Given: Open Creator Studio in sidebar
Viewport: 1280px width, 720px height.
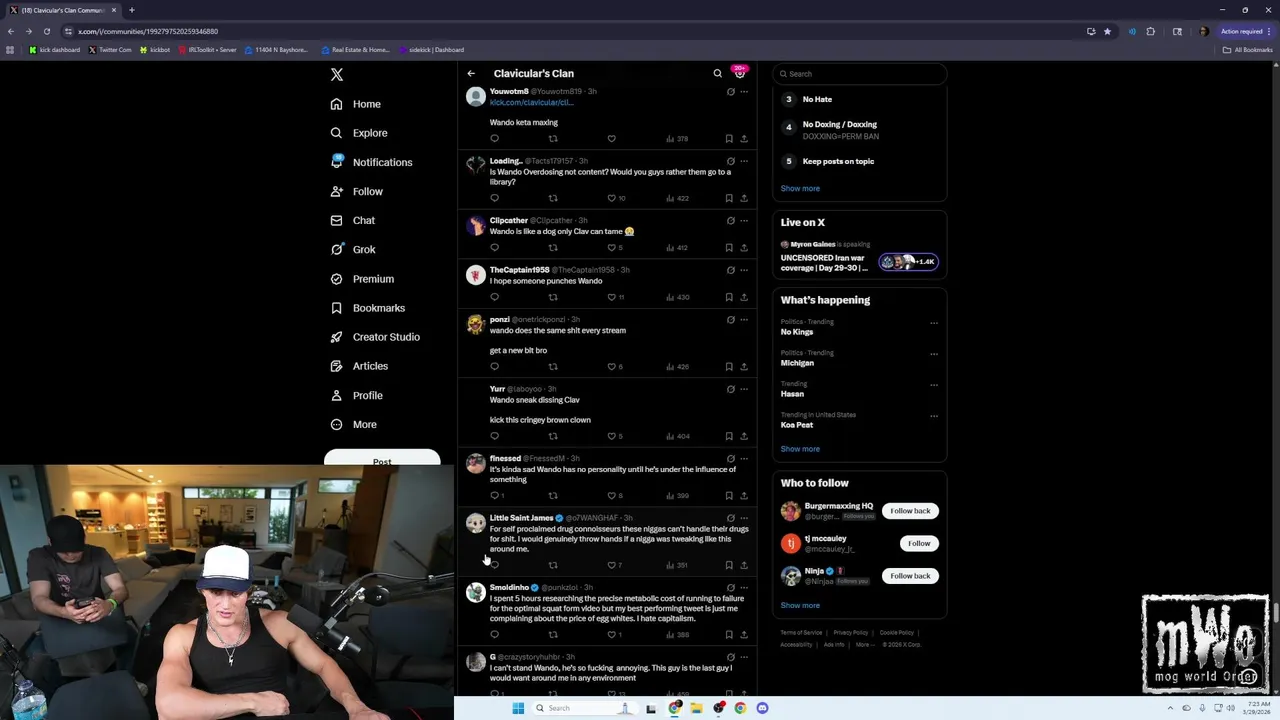Looking at the screenshot, I should tap(375, 337).
